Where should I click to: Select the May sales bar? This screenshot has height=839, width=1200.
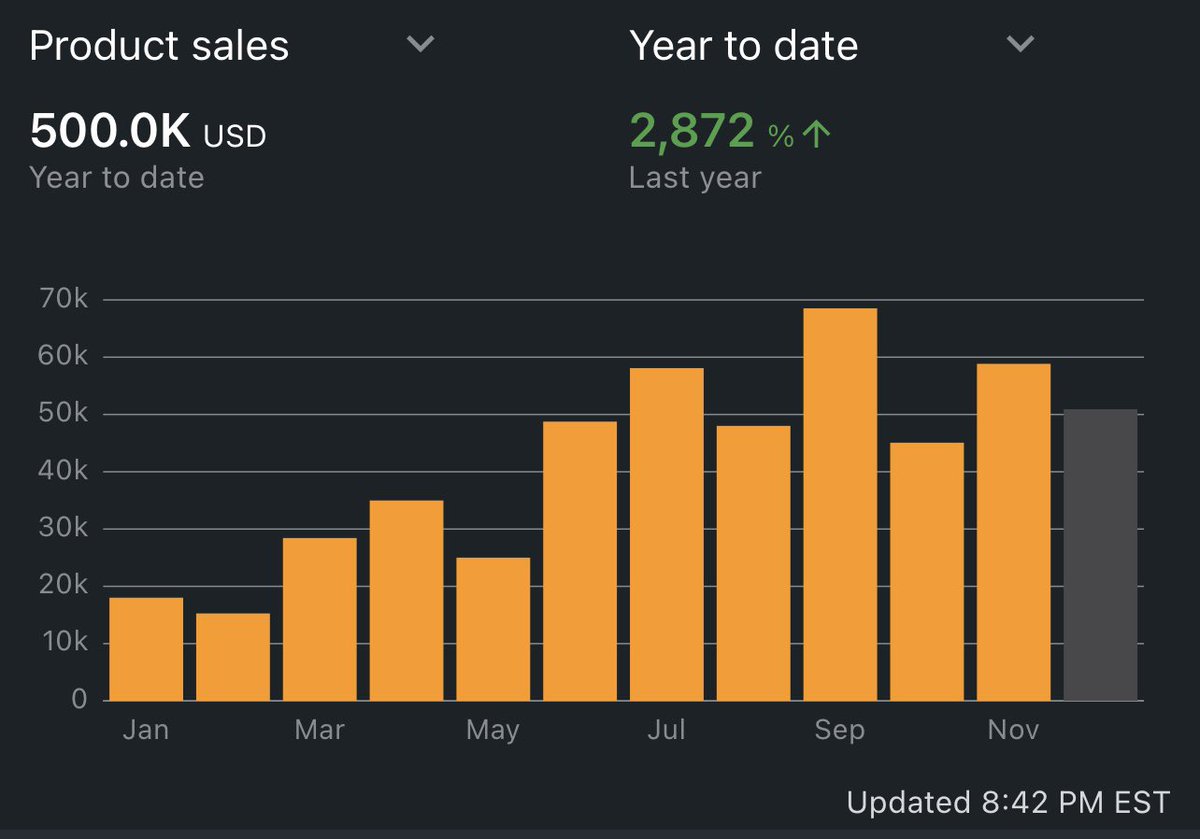[493, 629]
